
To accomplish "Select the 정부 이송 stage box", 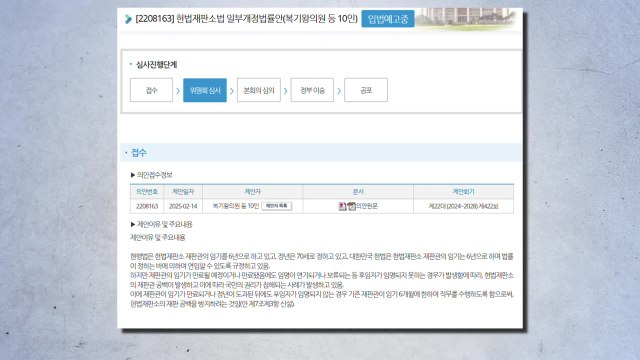I will click(312, 90).
